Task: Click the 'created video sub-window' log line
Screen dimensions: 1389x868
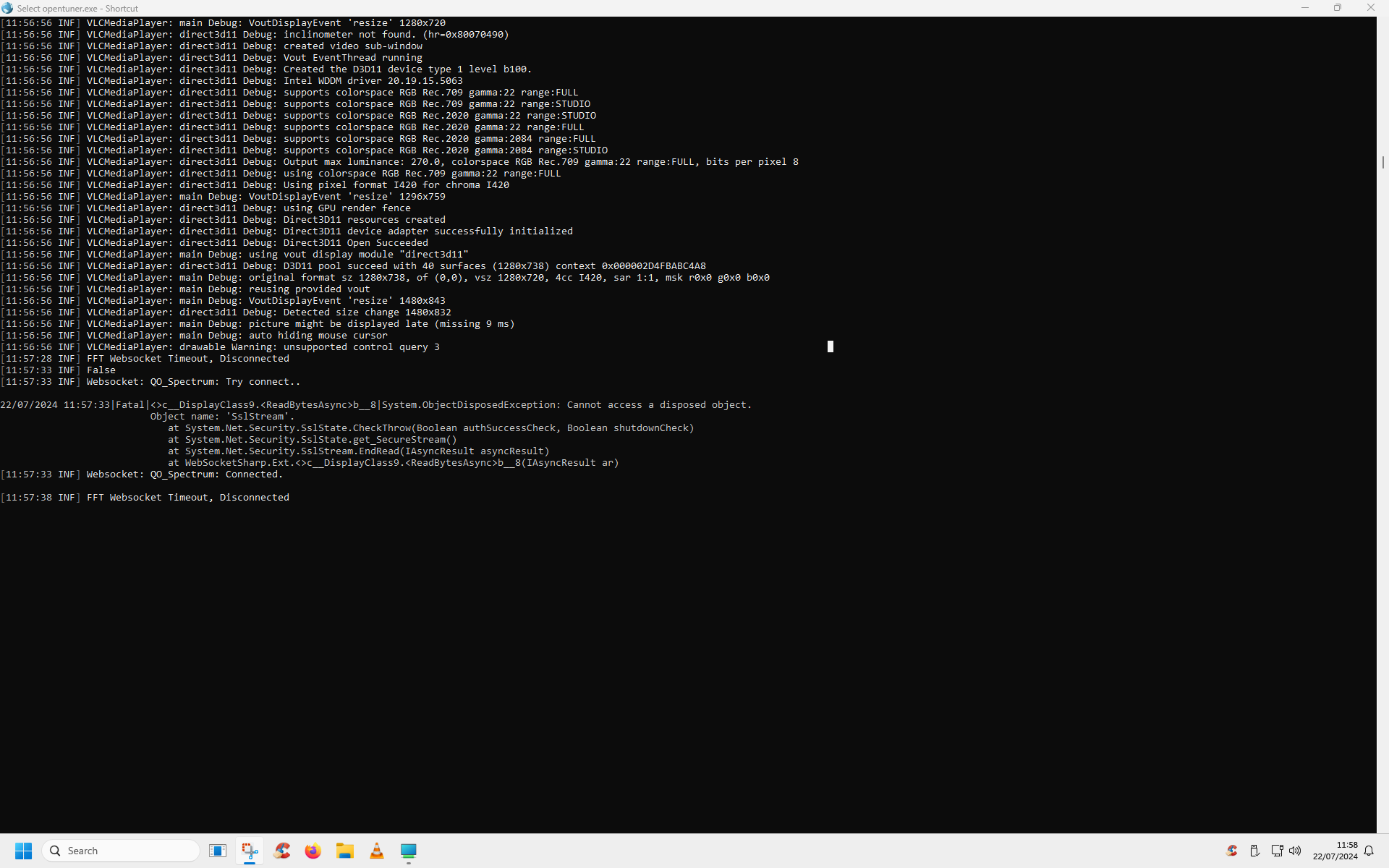Action: tap(211, 46)
